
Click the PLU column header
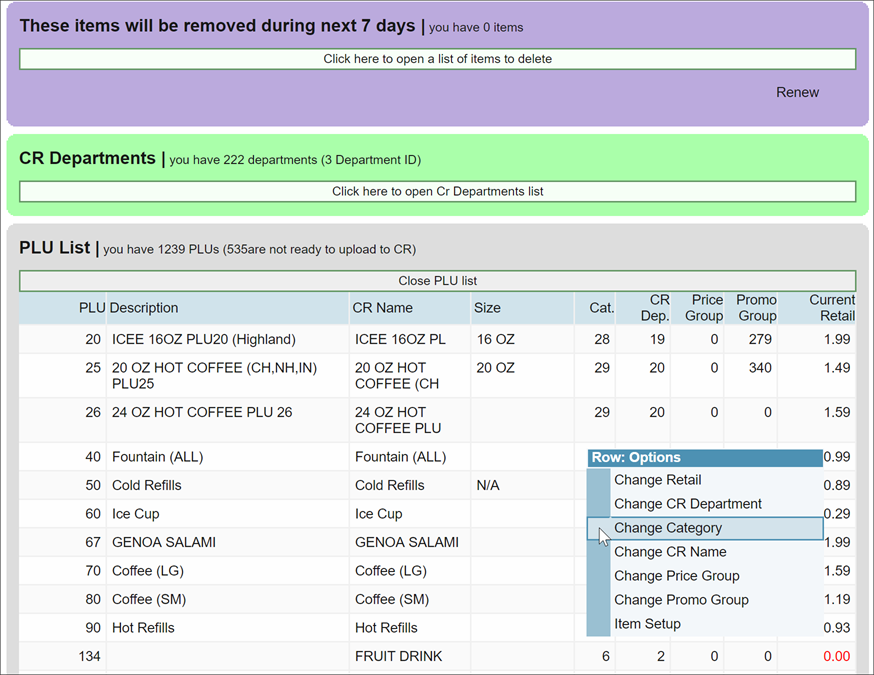[91, 307]
